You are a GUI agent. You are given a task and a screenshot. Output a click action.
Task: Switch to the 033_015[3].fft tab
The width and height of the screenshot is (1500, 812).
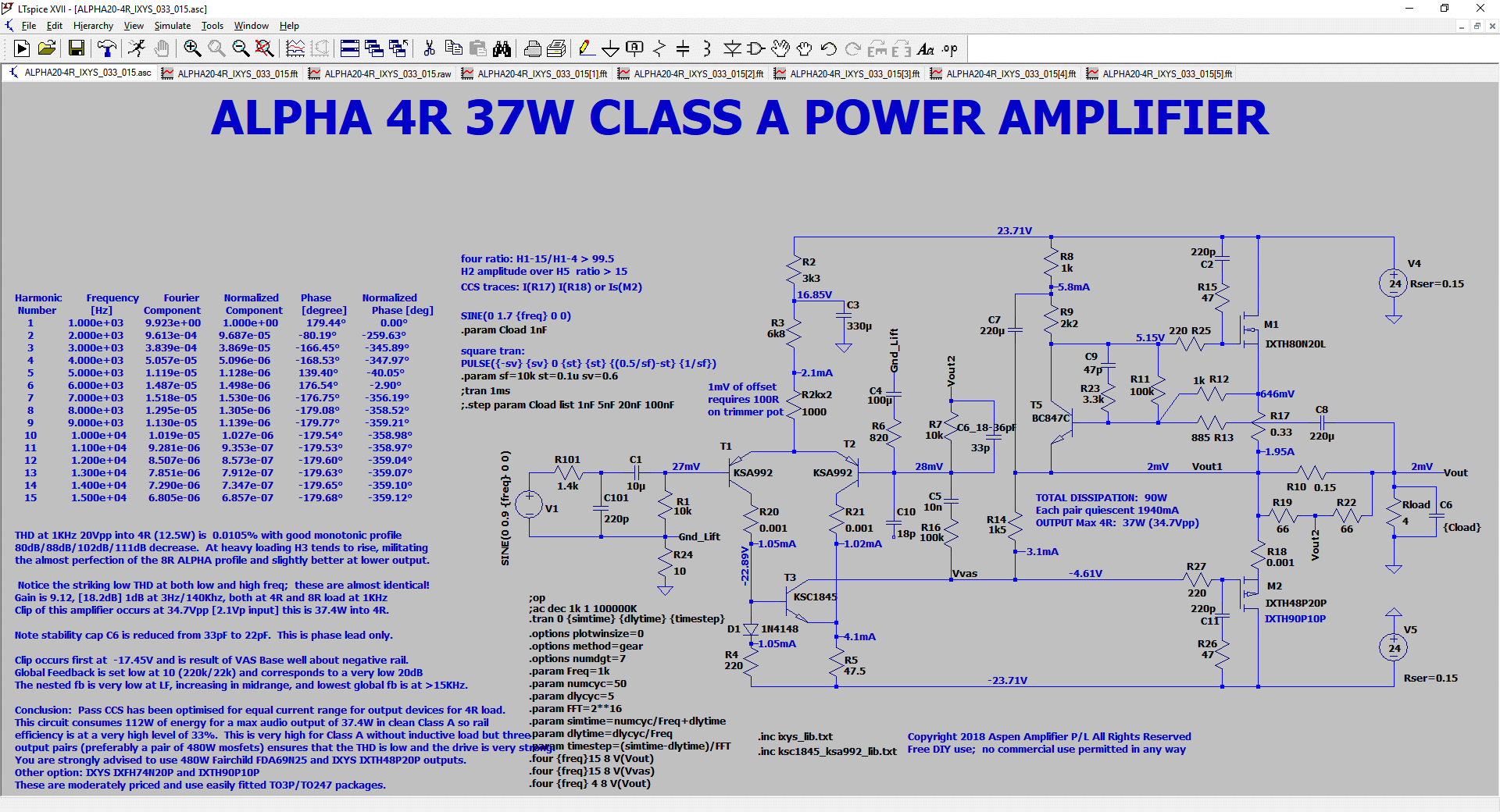(x=848, y=73)
